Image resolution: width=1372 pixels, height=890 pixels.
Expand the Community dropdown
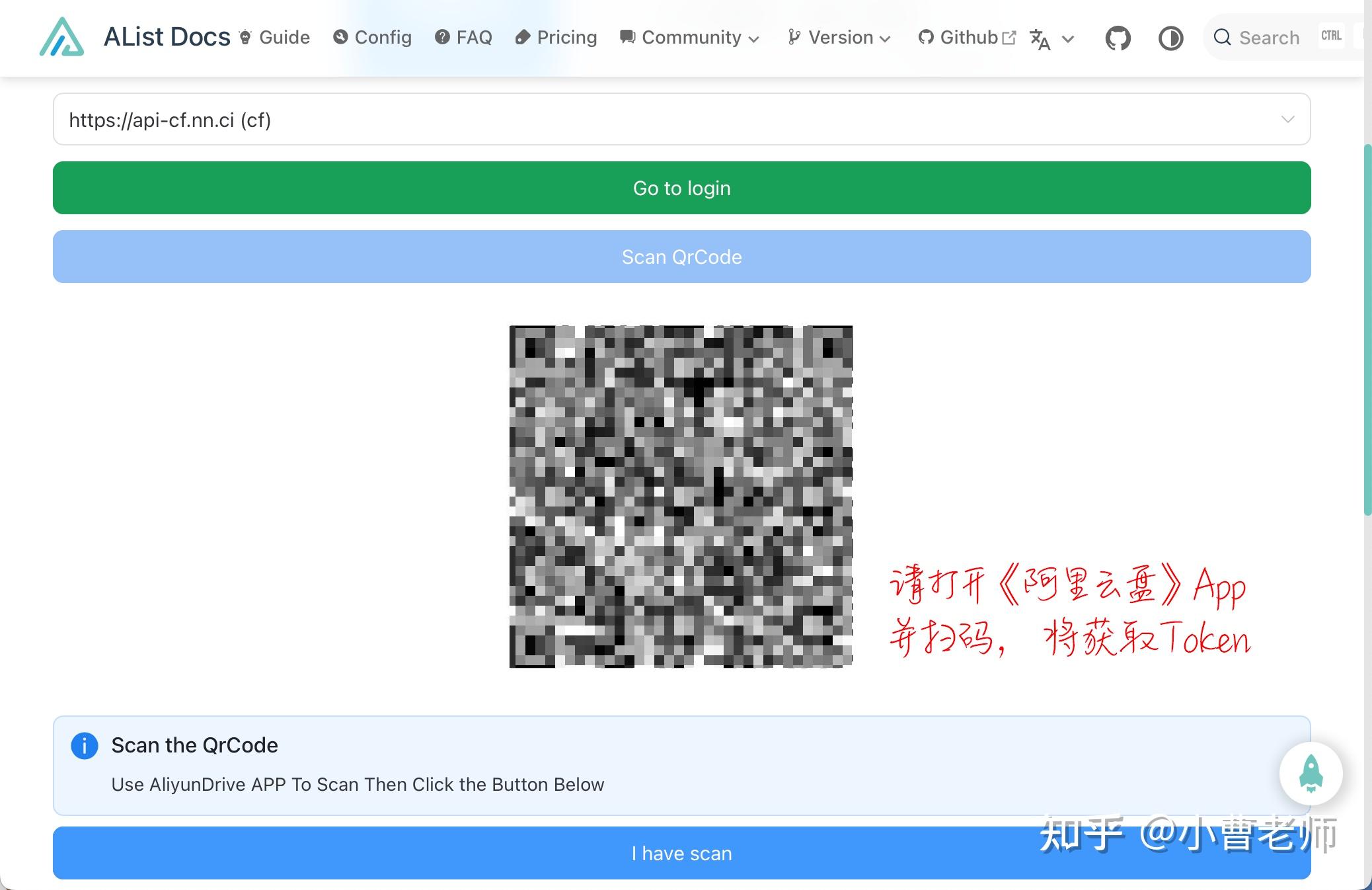[689, 37]
